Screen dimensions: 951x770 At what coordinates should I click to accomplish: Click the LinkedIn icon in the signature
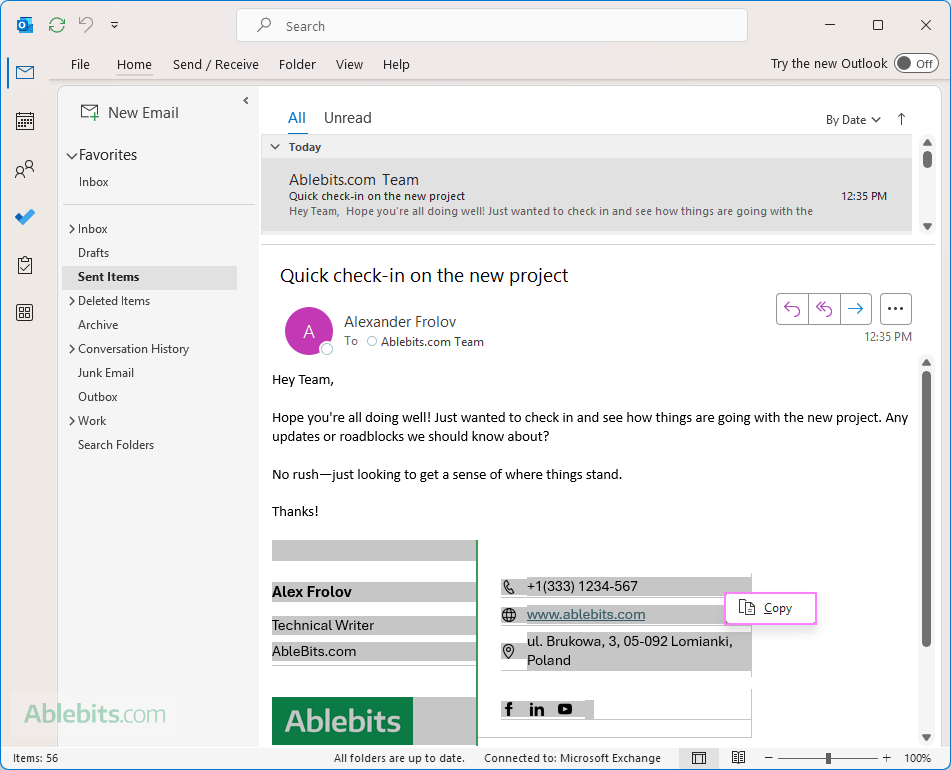click(x=536, y=709)
